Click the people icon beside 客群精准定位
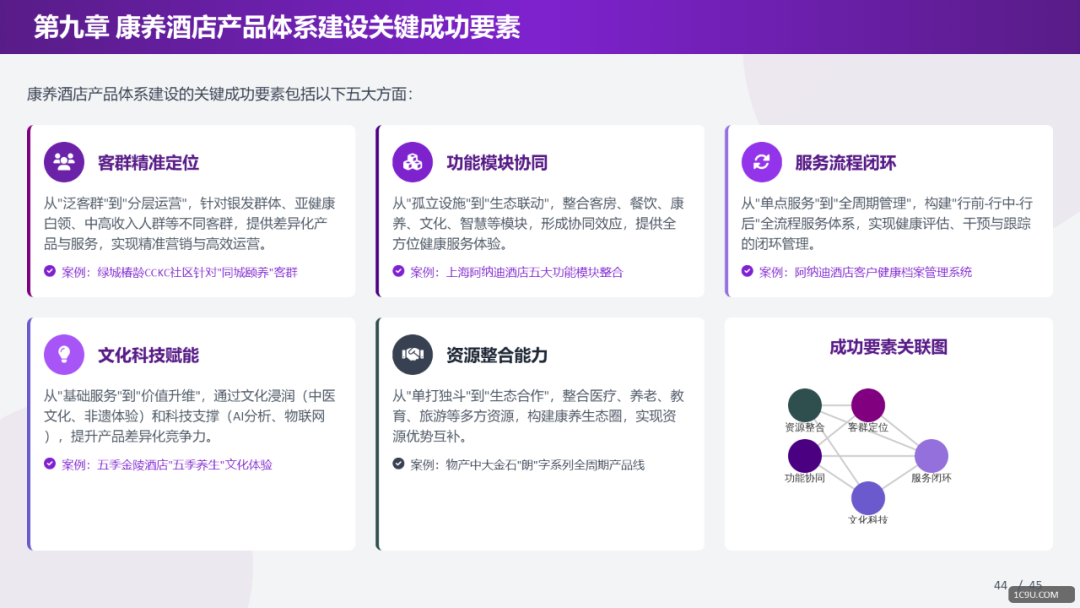1080x608 pixels. coord(64,161)
